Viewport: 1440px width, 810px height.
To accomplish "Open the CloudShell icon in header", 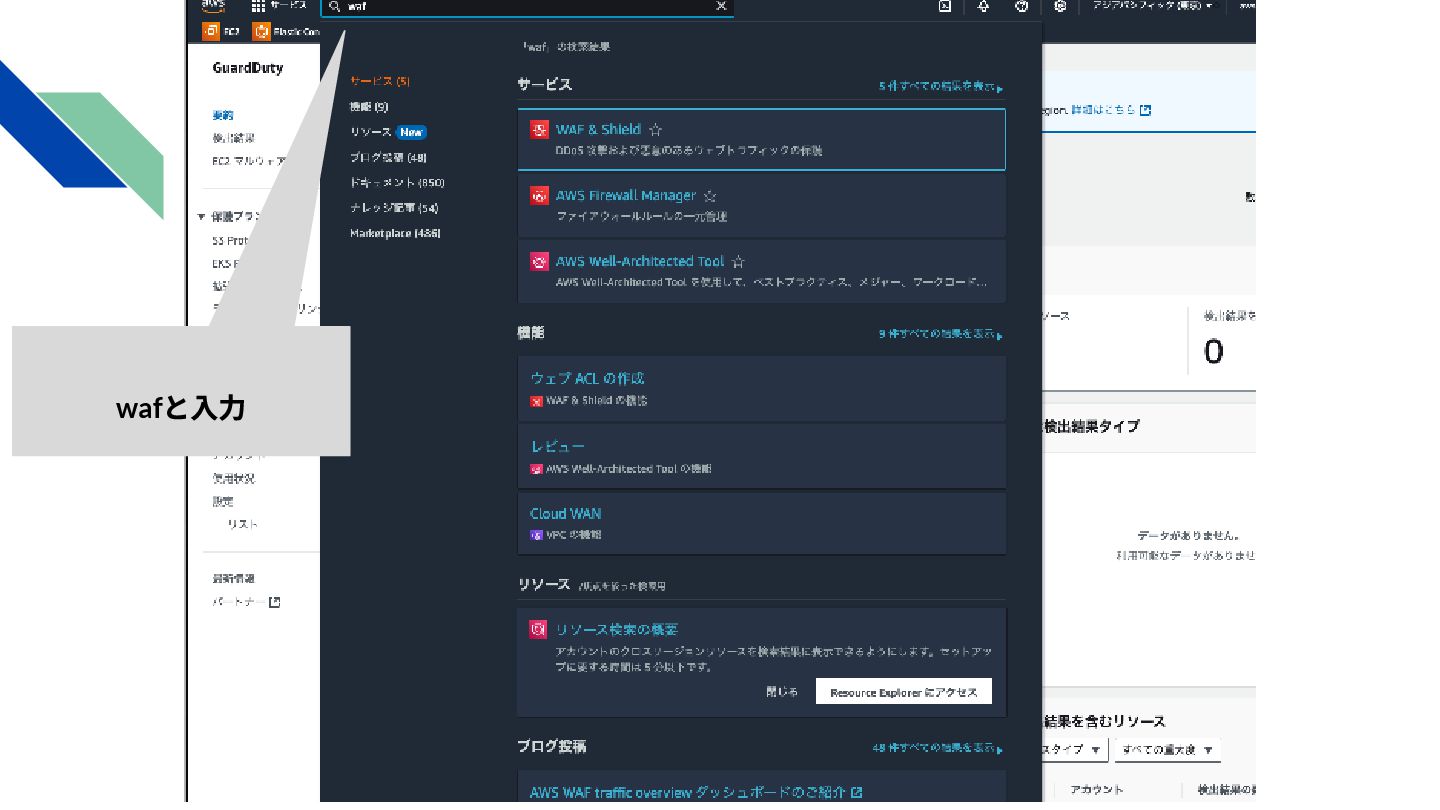I will (x=945, y=6).
